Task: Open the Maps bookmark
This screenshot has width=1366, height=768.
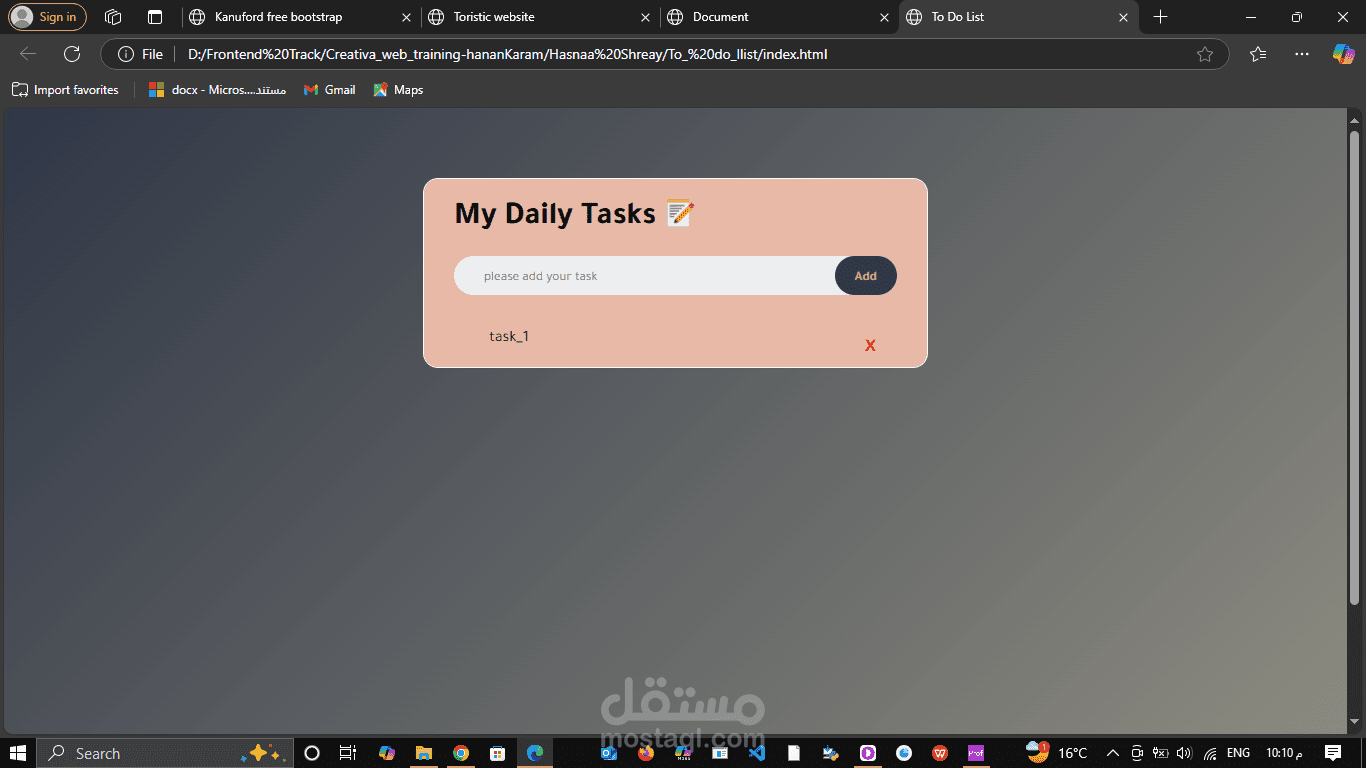Action: [x=398, y=90]
